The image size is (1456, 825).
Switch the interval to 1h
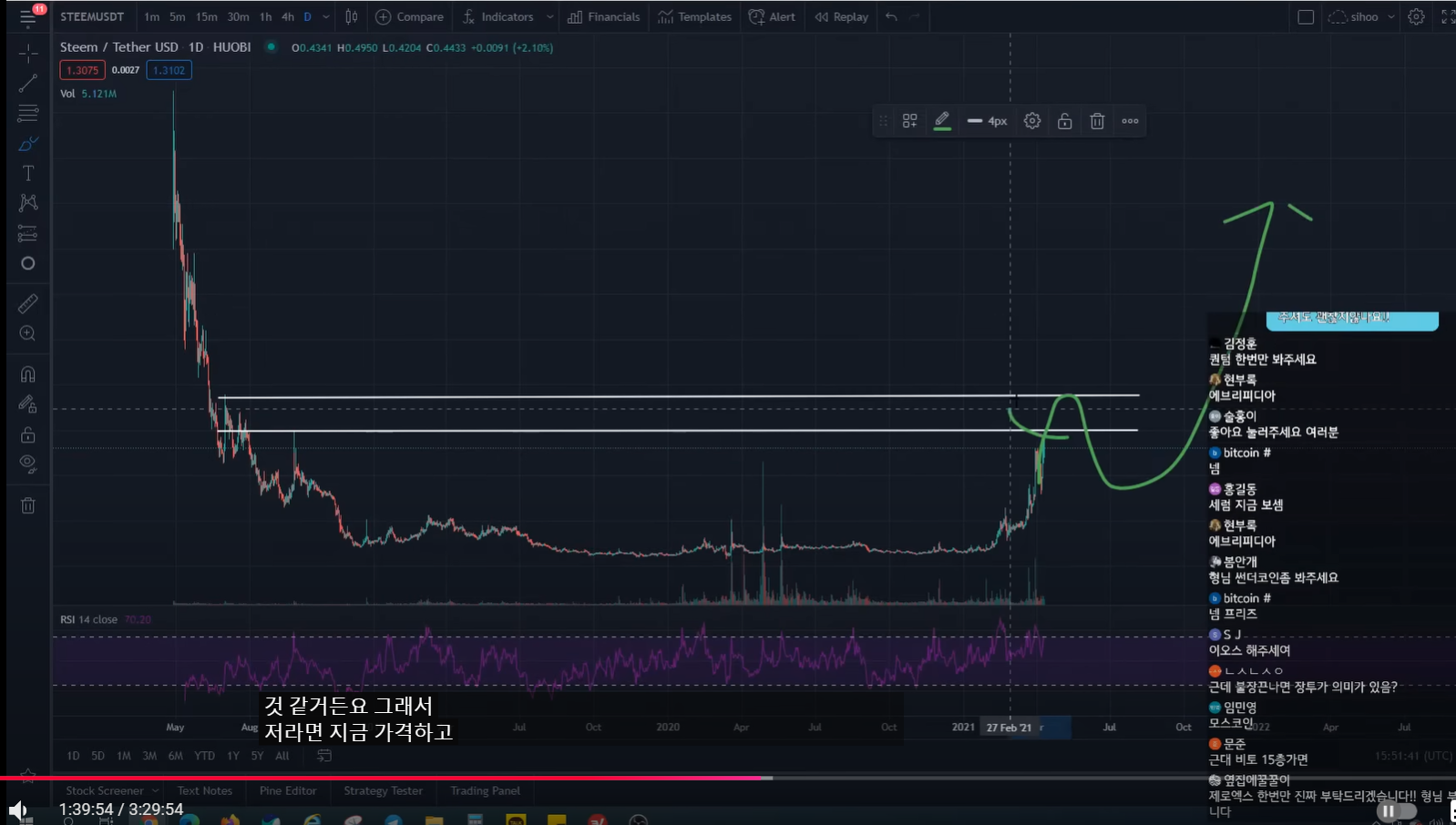[x=265, y=16]
